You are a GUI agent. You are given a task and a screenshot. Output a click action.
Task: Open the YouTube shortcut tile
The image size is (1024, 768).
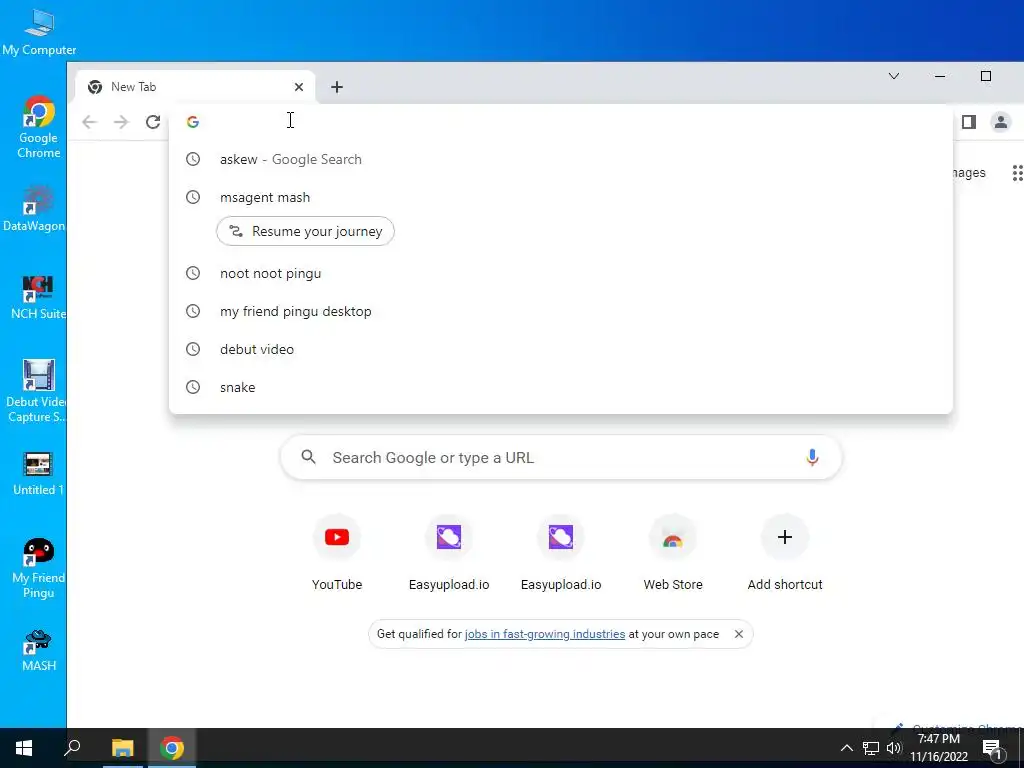tap(337, 552)
